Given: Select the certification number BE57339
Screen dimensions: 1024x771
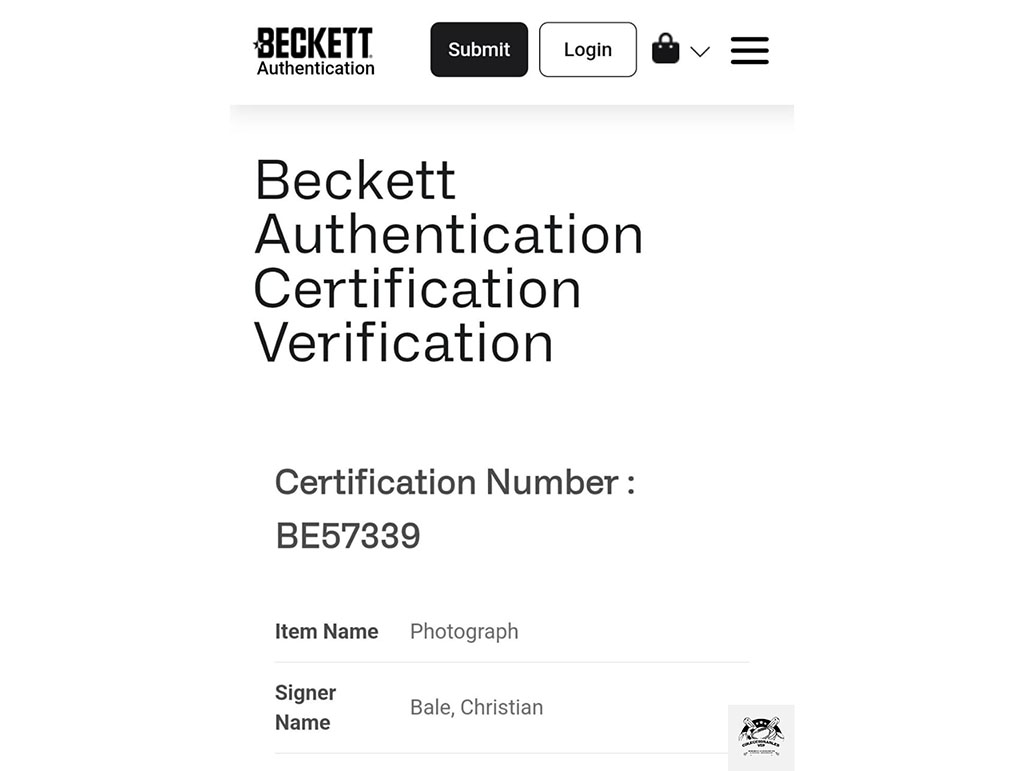Looking at the screenshot, I should [x=348, y=536].
